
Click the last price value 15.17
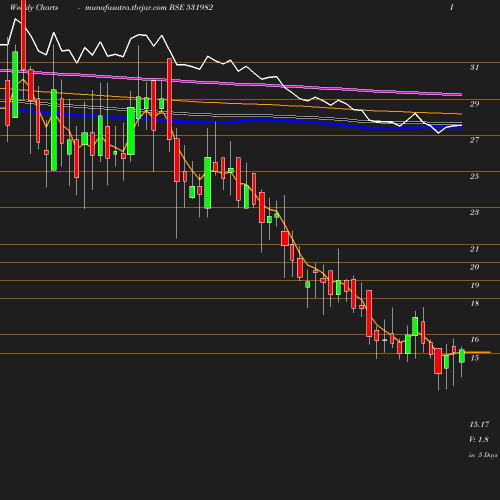pyautogui.click(x=479, y=424)
